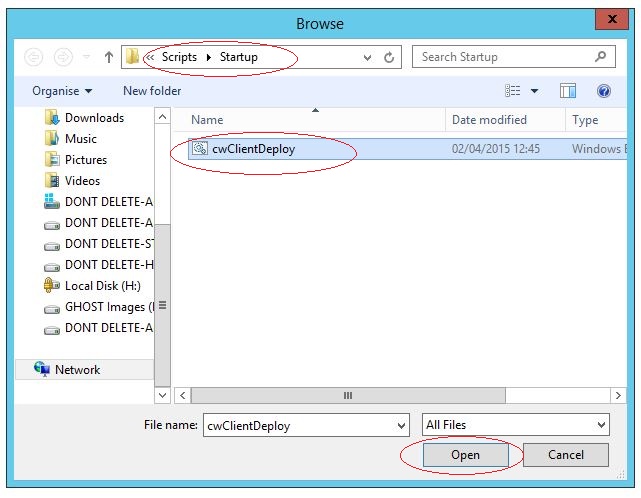Click the Downloads folder icon
Image resolution: width=641 pixels, height=498 pixels.
(x=52, y=118)
